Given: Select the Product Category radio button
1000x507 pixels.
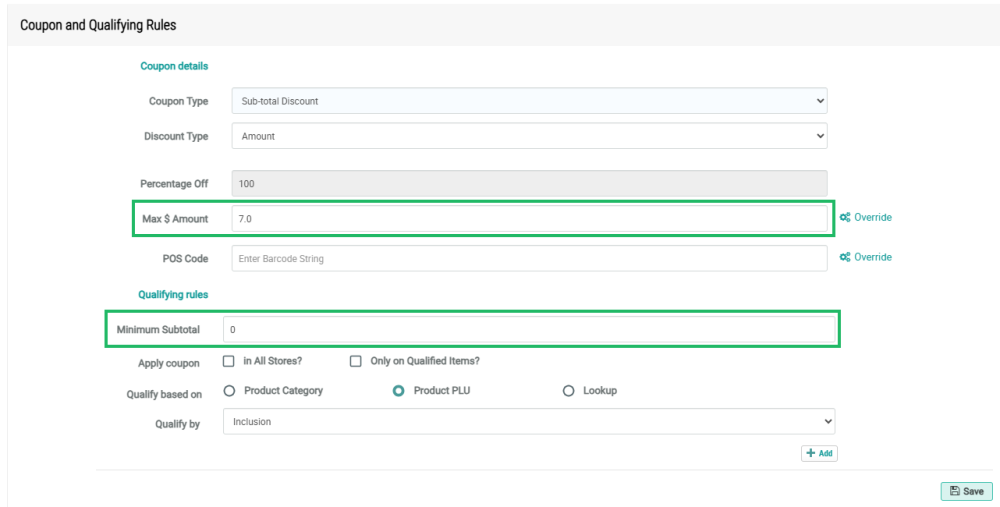Looking at the screenshot, I should (229, 391).
